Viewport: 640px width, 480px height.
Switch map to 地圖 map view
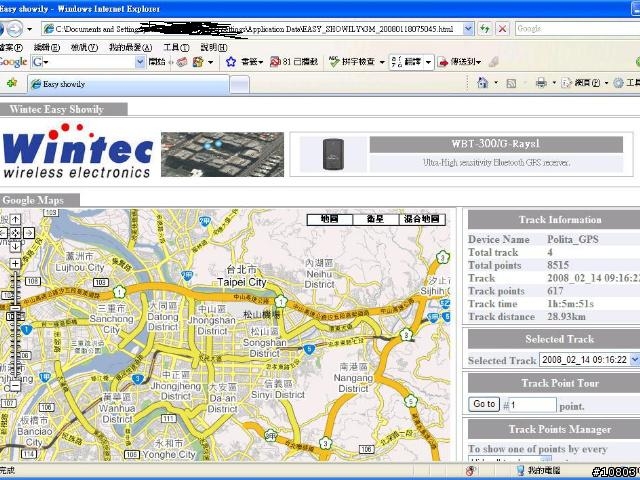coord(329,219)
